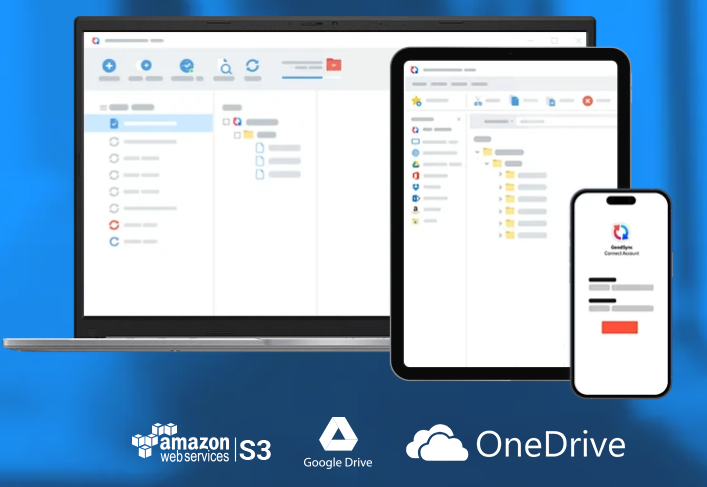The image size is (707, 487).
Task: Select the blue SharePoint-style icon in the tablet sidebar
Action: coord(415,198)
